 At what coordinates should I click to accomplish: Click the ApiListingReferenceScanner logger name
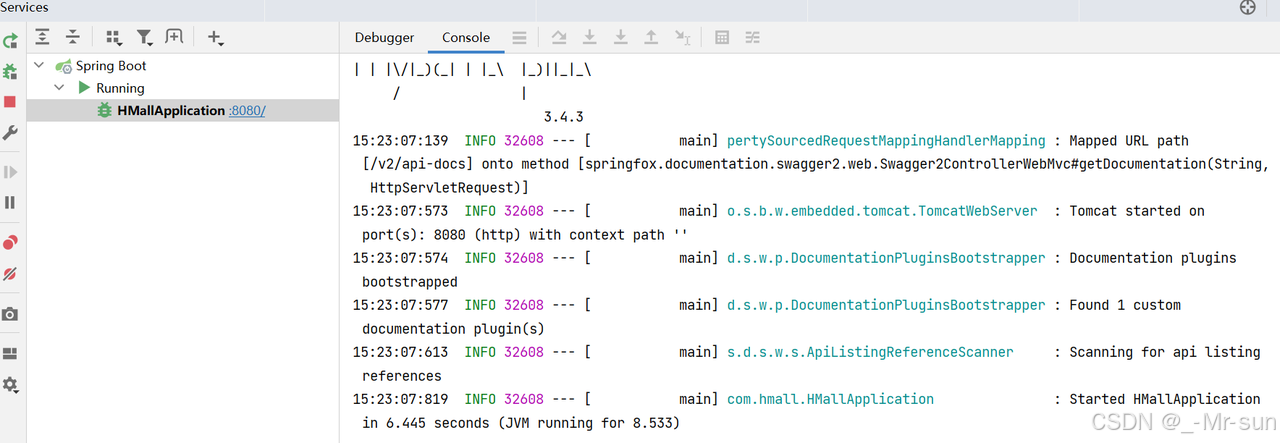coord(870,352)
